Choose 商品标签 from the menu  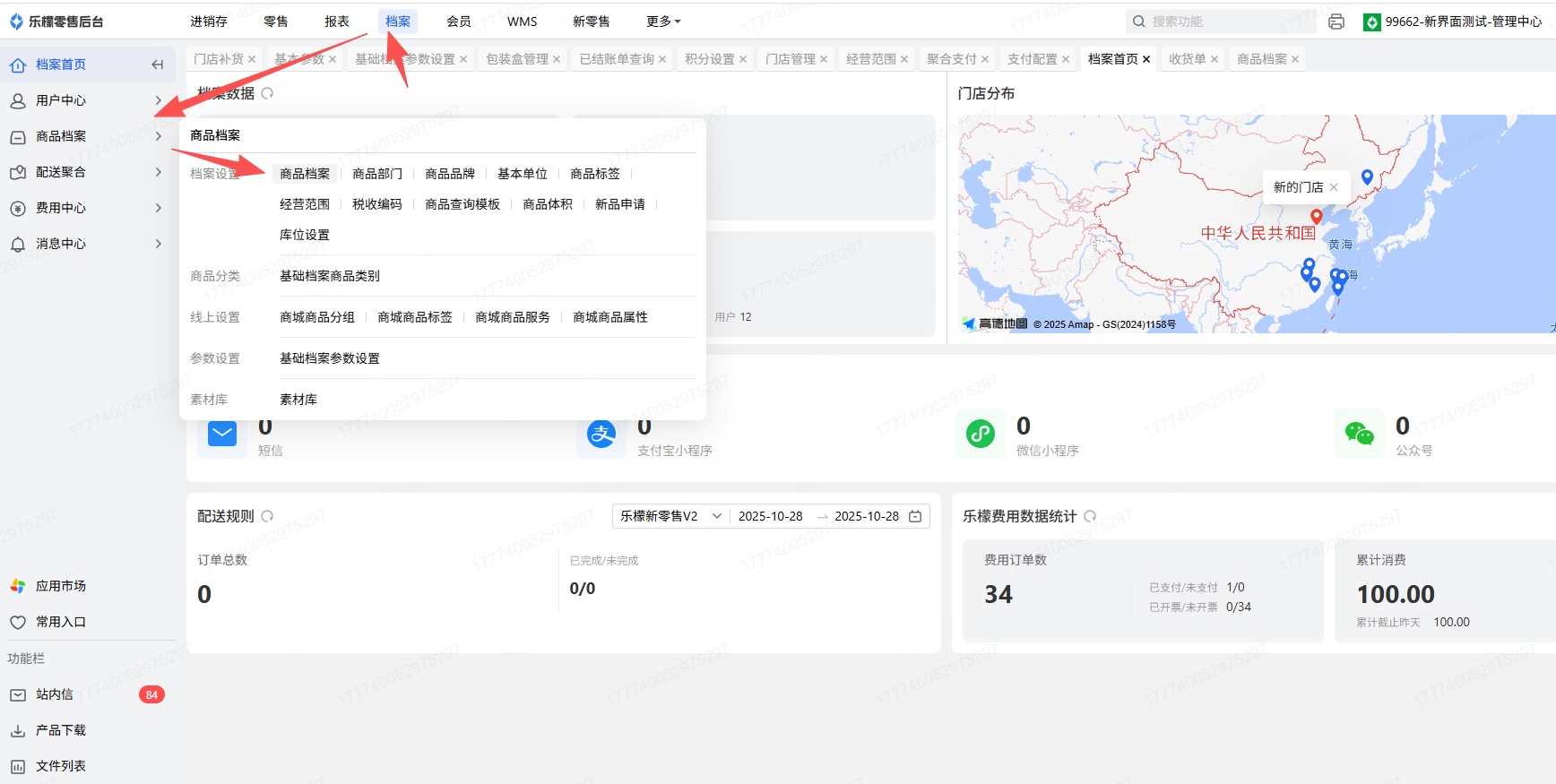595,174
